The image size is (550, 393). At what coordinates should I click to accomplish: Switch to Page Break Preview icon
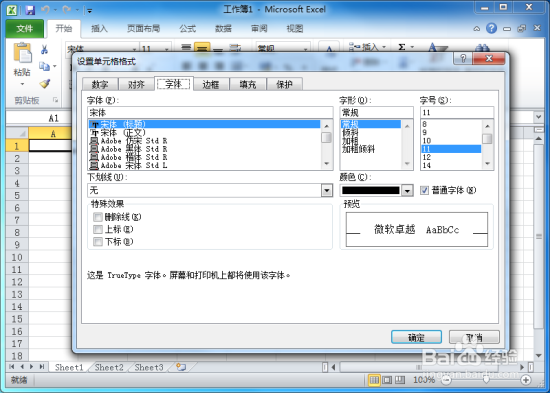400,380
